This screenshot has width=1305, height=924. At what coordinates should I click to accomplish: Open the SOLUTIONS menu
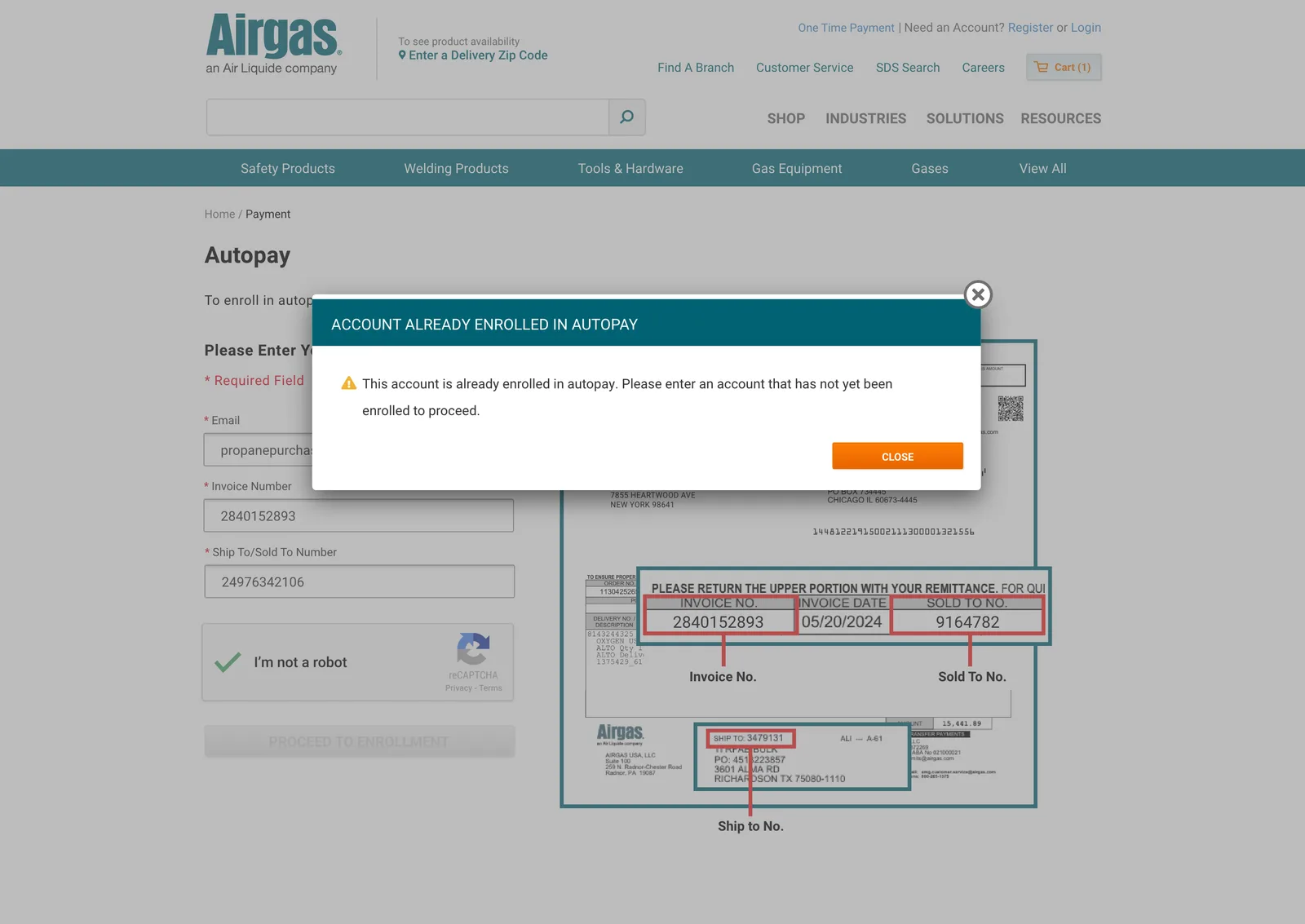click(x=965, y=118)
